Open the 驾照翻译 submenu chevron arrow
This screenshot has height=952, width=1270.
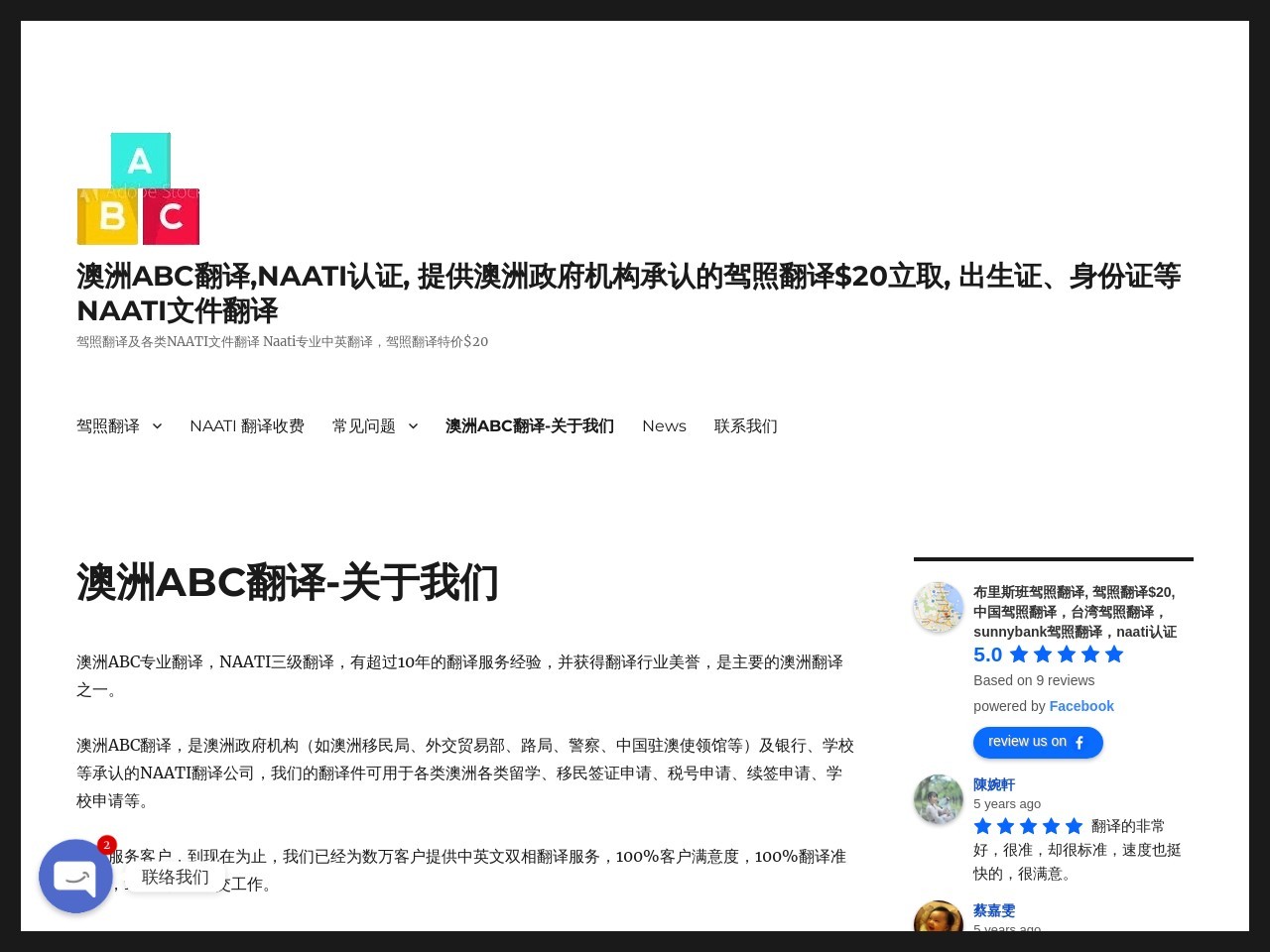157,426
